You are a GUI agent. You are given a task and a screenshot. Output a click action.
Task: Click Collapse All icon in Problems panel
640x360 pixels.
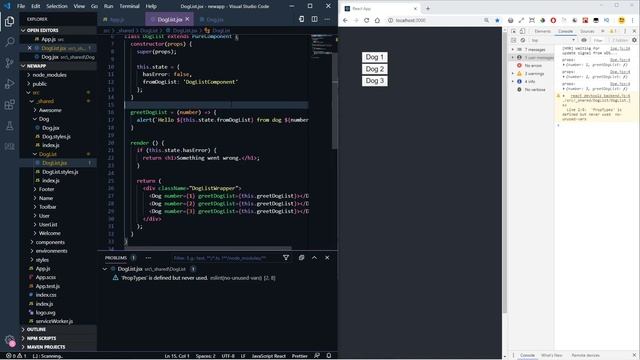pos(301,258)
